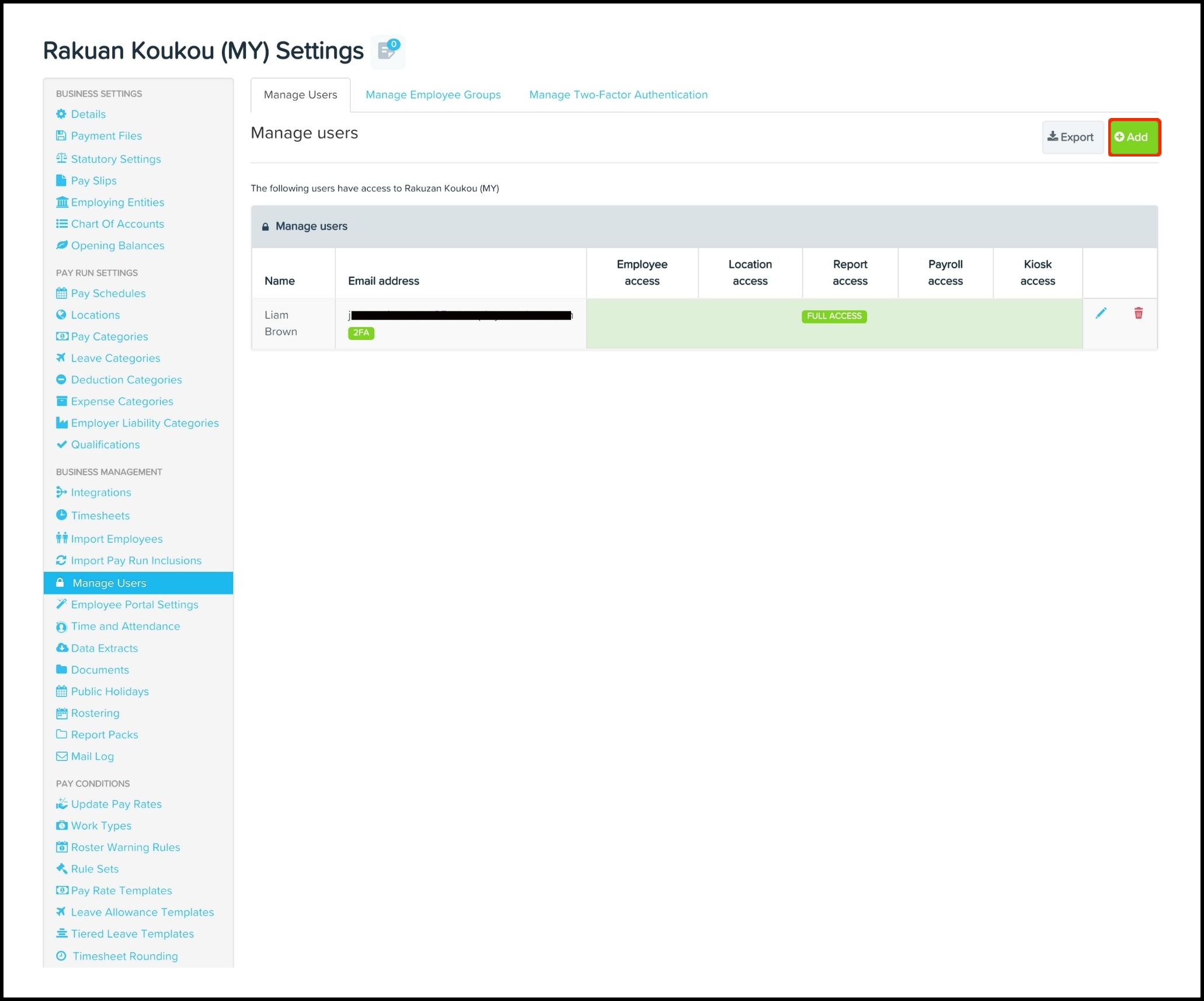Click the factory icon for Employer Liability Categories
The height and width of the screenshot is (1001, 1204).
[62, 423]
